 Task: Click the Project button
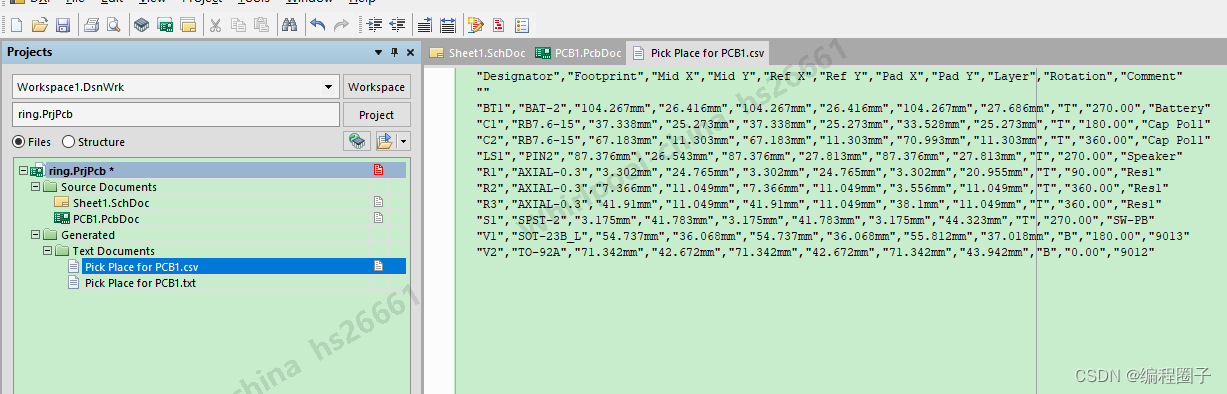click(376, 115)
